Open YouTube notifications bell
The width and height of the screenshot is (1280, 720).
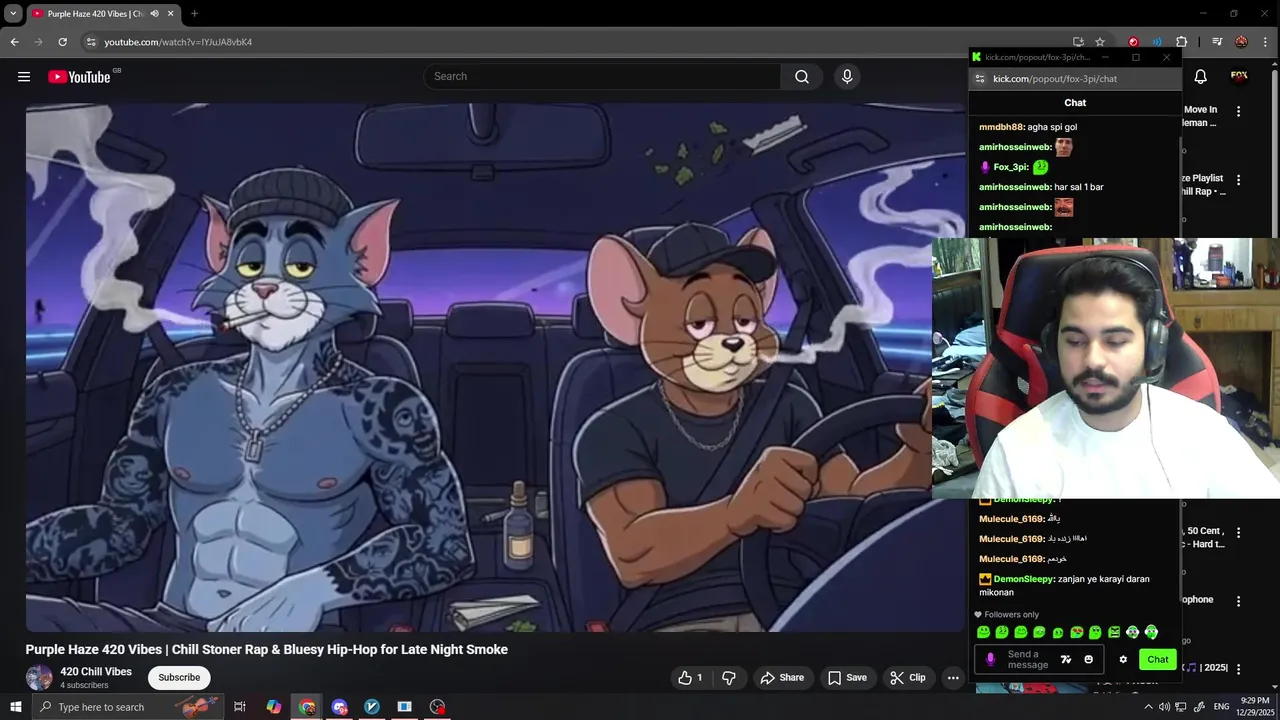tap(1201, 77)
